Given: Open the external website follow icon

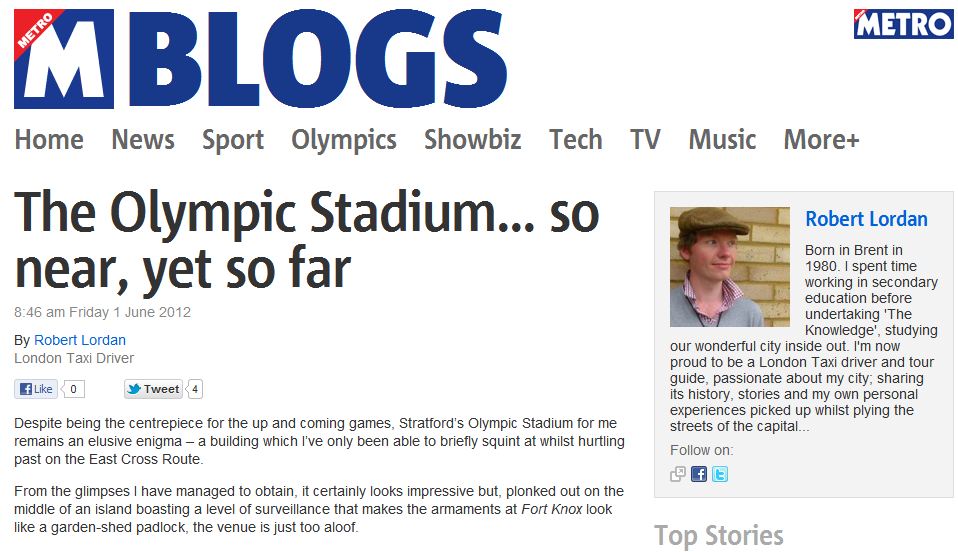Looking at the screenshot, I should click(x=678, y=474).
